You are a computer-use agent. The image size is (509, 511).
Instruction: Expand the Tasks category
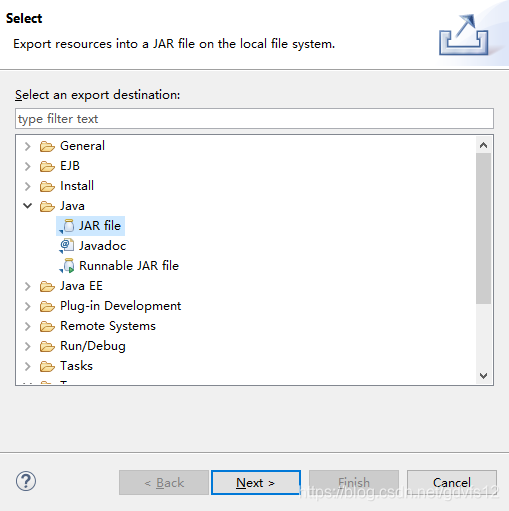(28, 366)
